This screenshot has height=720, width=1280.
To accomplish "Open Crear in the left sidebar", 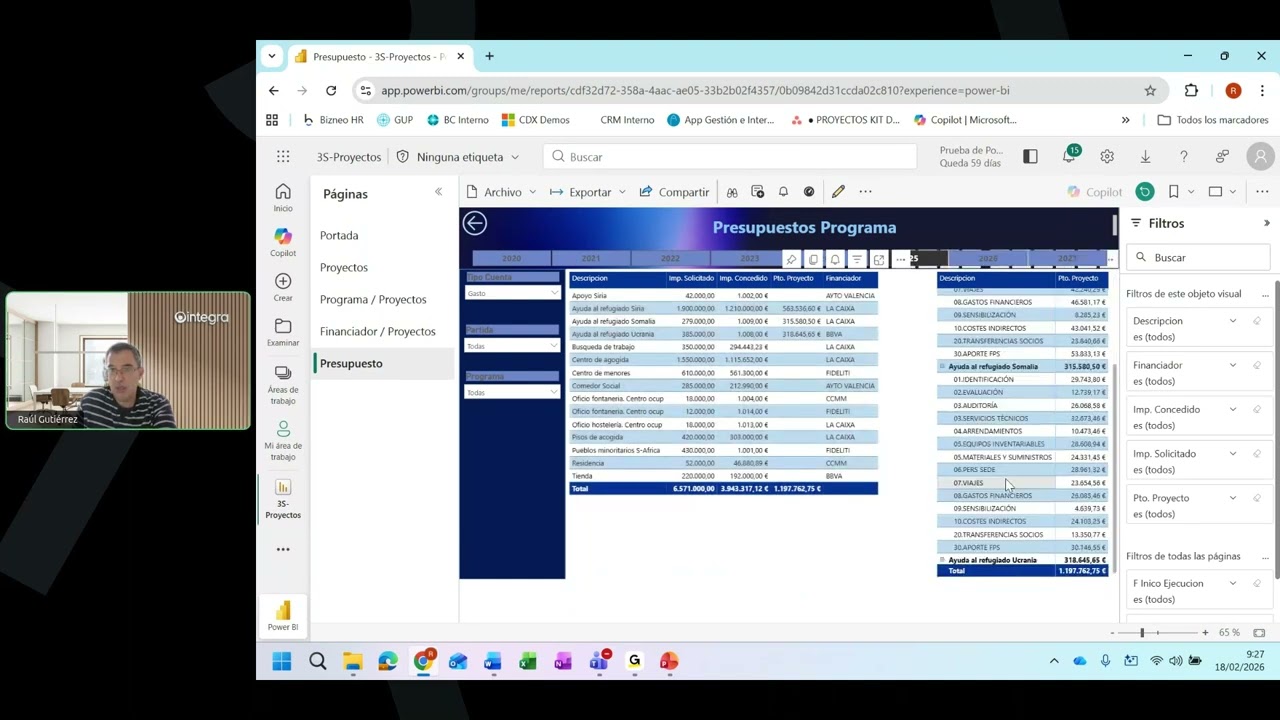I will coord(283,287).
